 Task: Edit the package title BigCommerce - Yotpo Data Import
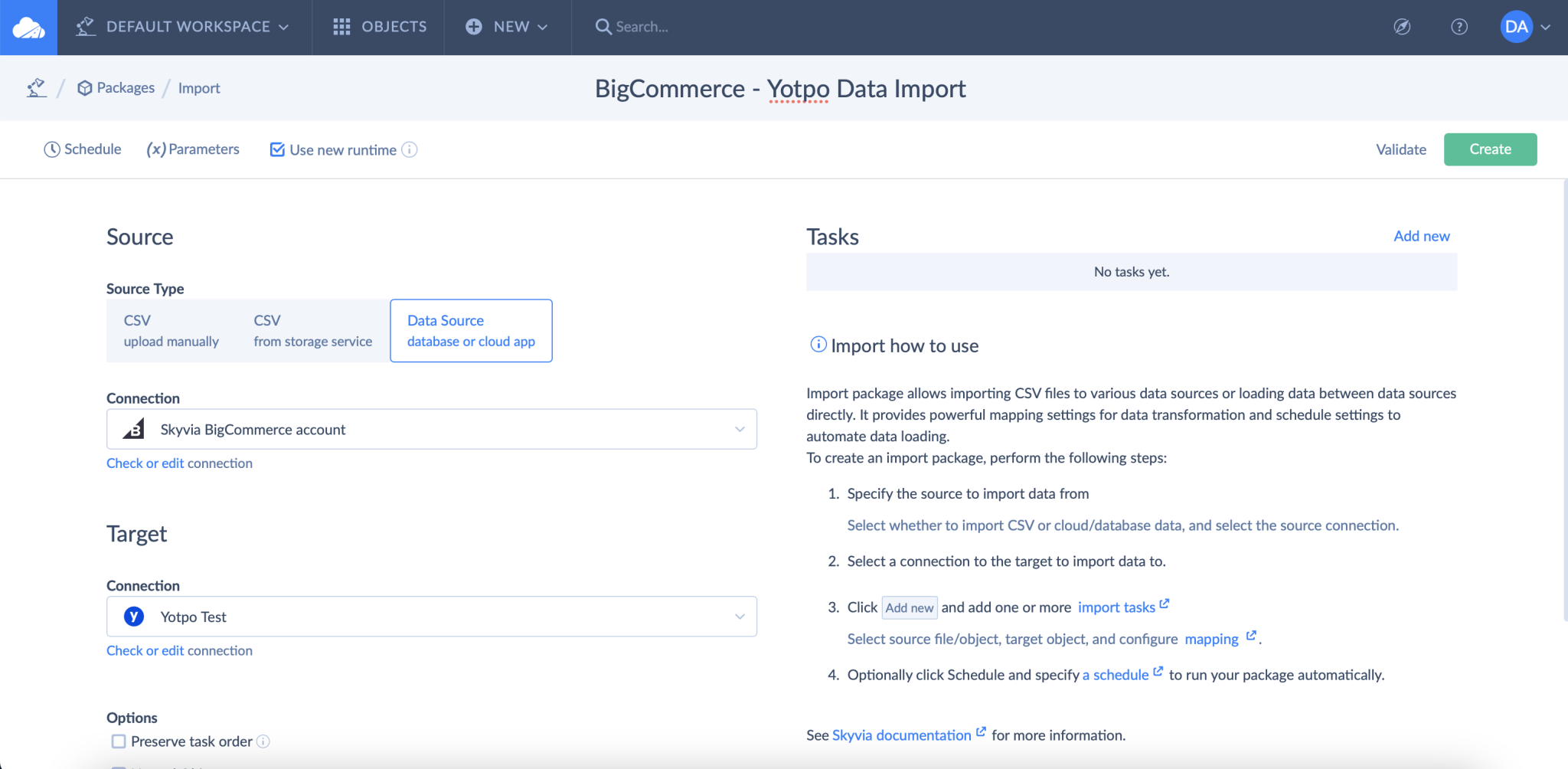click(x=780, y=89)
